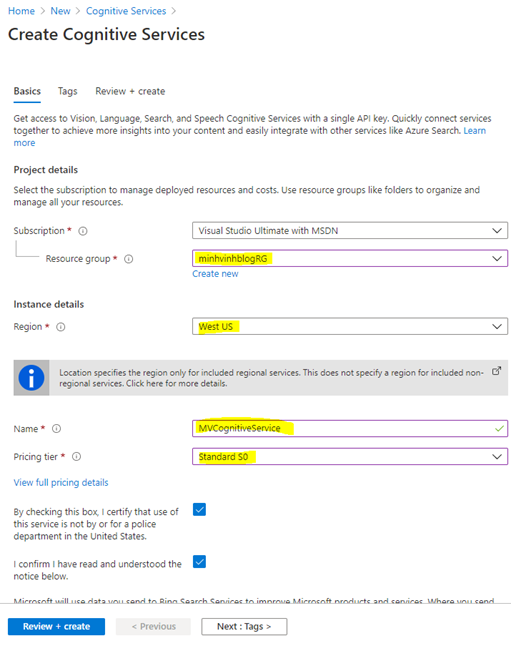Click the Previous button

click(x=153, y=627)
